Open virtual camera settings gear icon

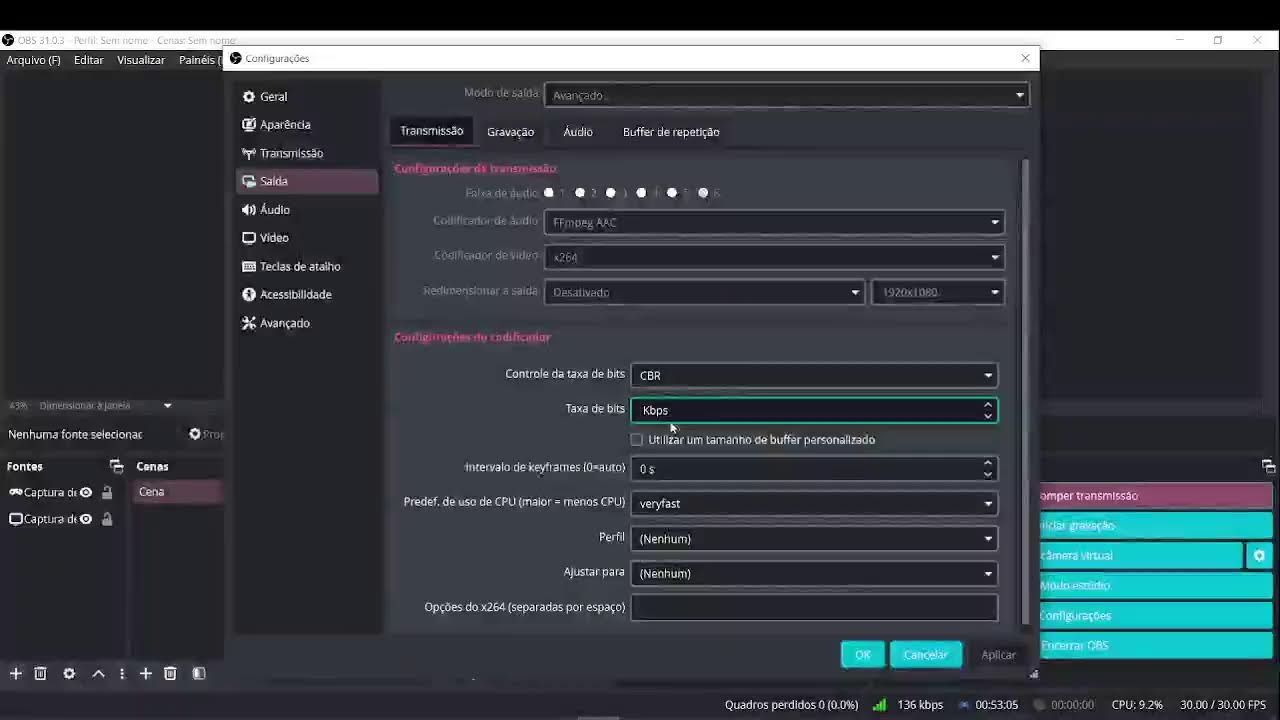pos(1259,555)
